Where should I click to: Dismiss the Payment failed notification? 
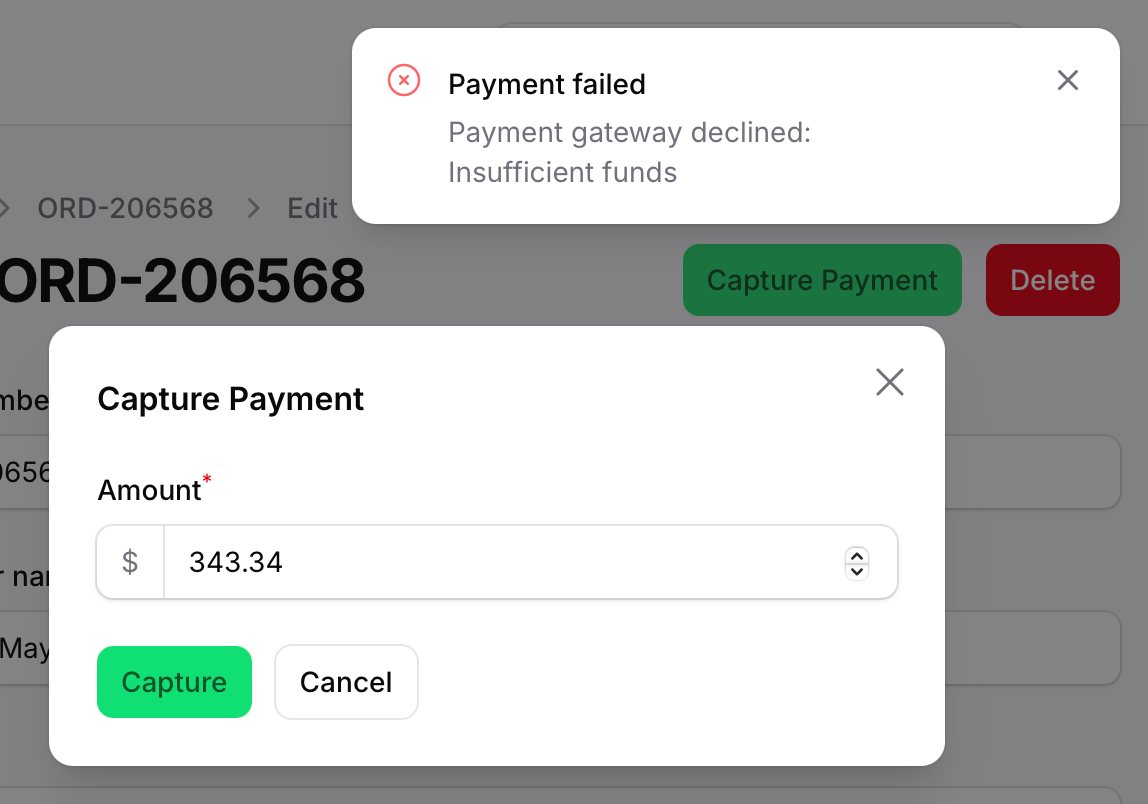[x=1068, y=81]
